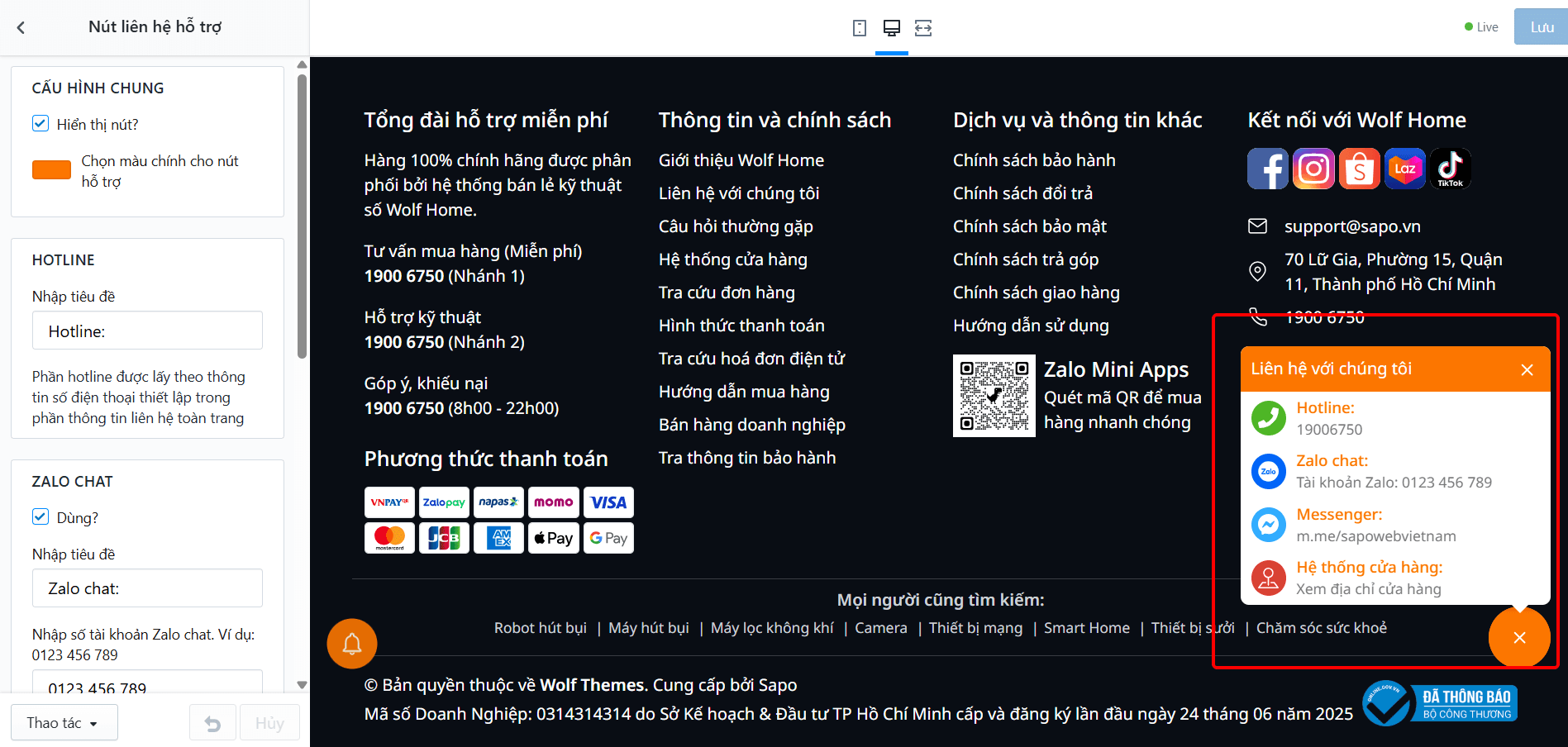Click 'Xem địa chỉ cửa hàng' in popup
This screenshot has height=747, width=1568.
tap(1369, 589)
